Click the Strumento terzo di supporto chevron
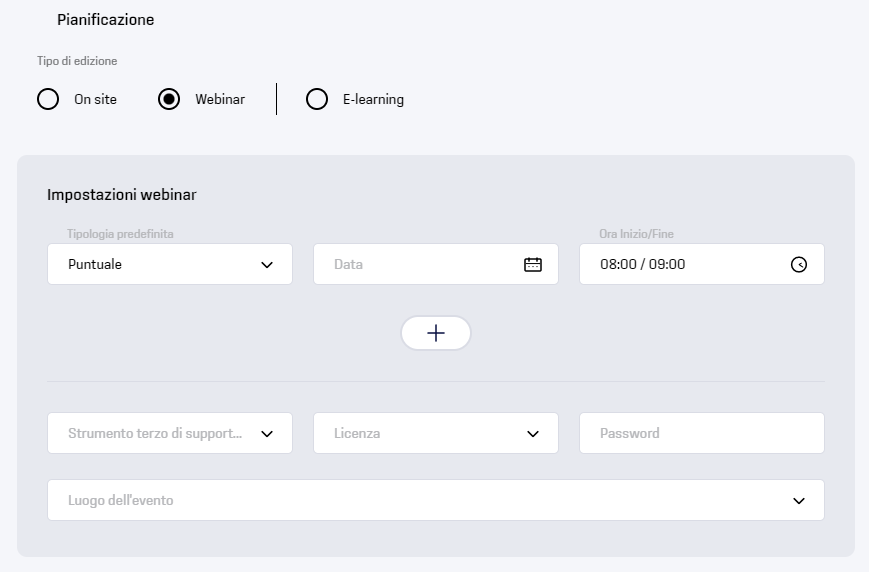Image resolution: width=869 pixels, height=572 pixels. click(267, 434)
